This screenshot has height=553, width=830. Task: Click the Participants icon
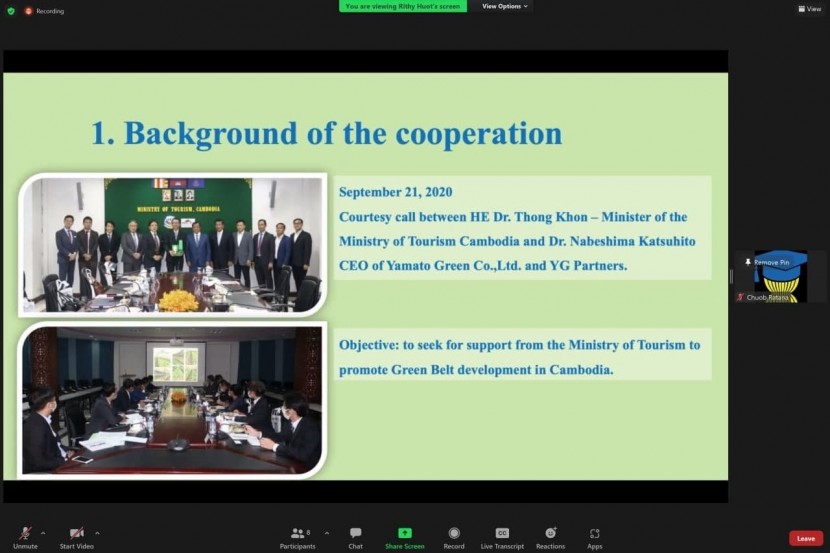click(x=297, y=534)
